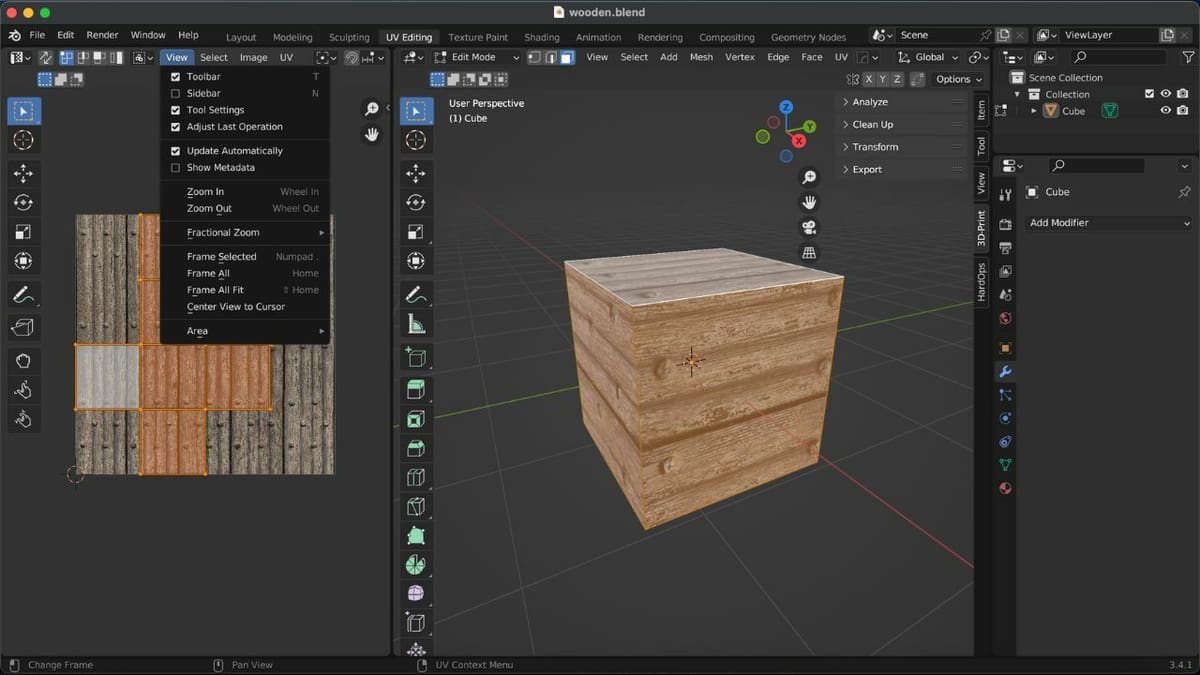This screenshot has height=675, width=1200.
Task: Open Material properties tab icon
Action: click(x=1005, y=489)
